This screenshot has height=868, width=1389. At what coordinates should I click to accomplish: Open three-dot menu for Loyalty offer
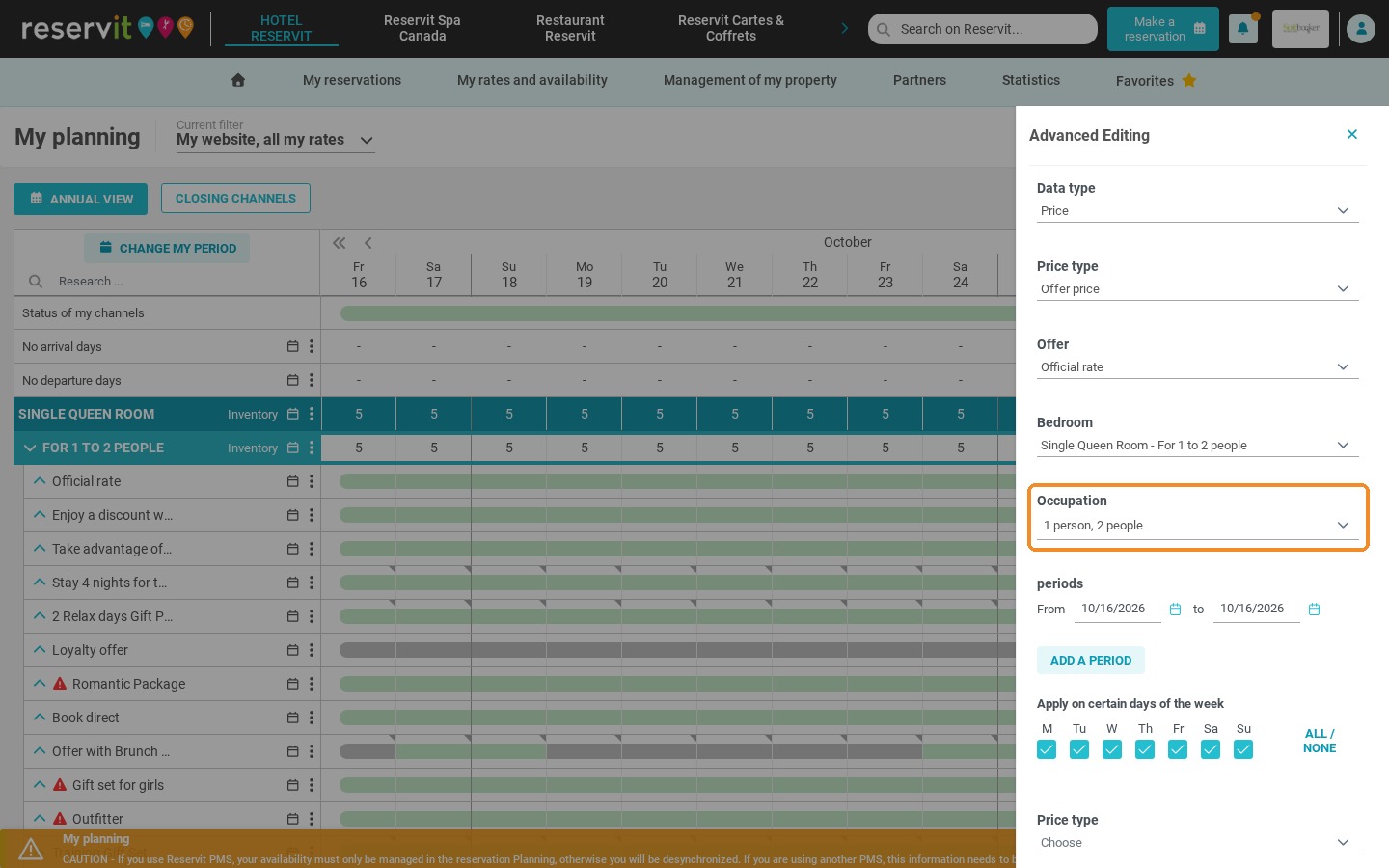coord(312,650)
